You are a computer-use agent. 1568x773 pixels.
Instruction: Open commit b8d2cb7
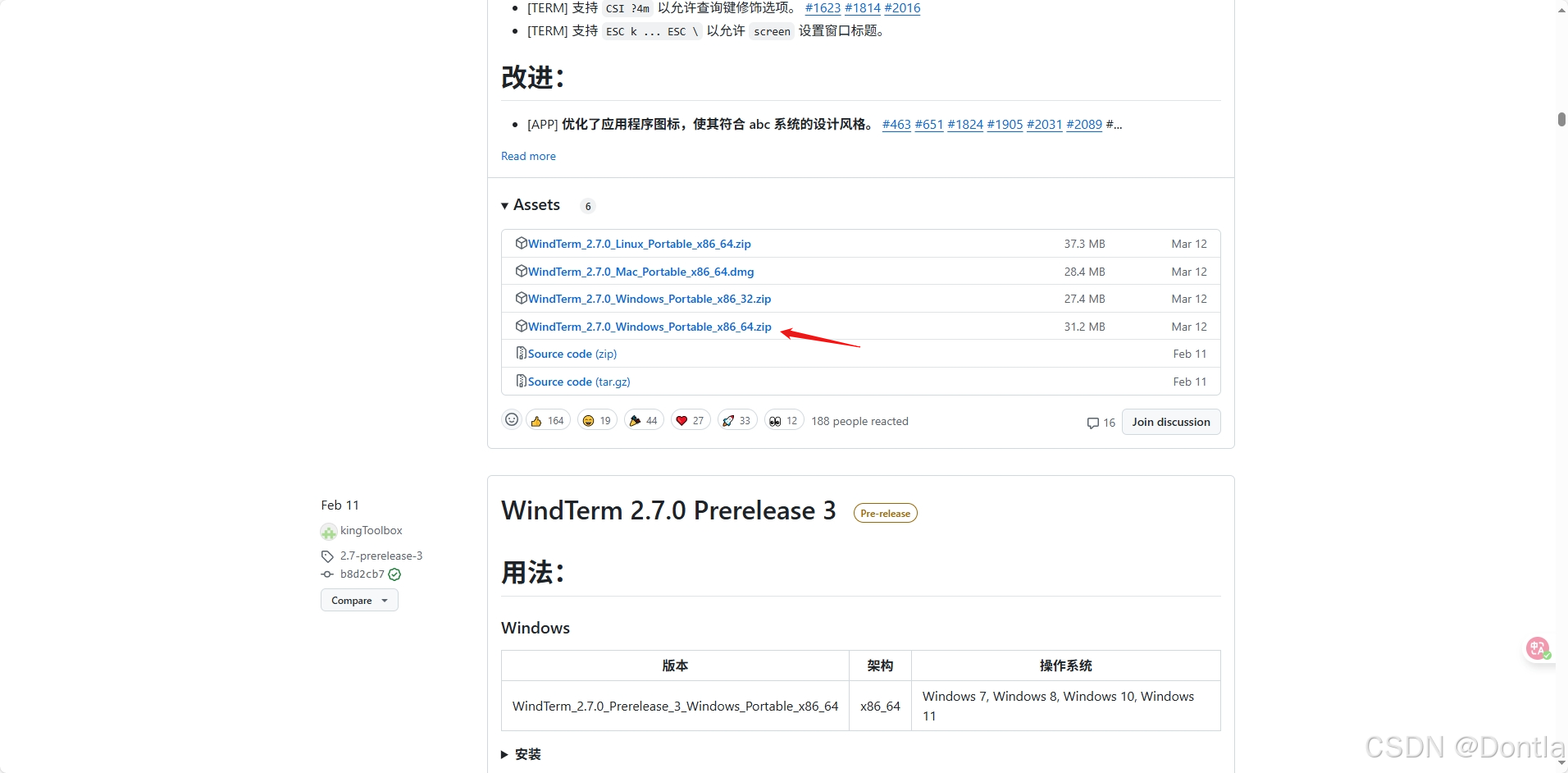click(x=362, y=574)
